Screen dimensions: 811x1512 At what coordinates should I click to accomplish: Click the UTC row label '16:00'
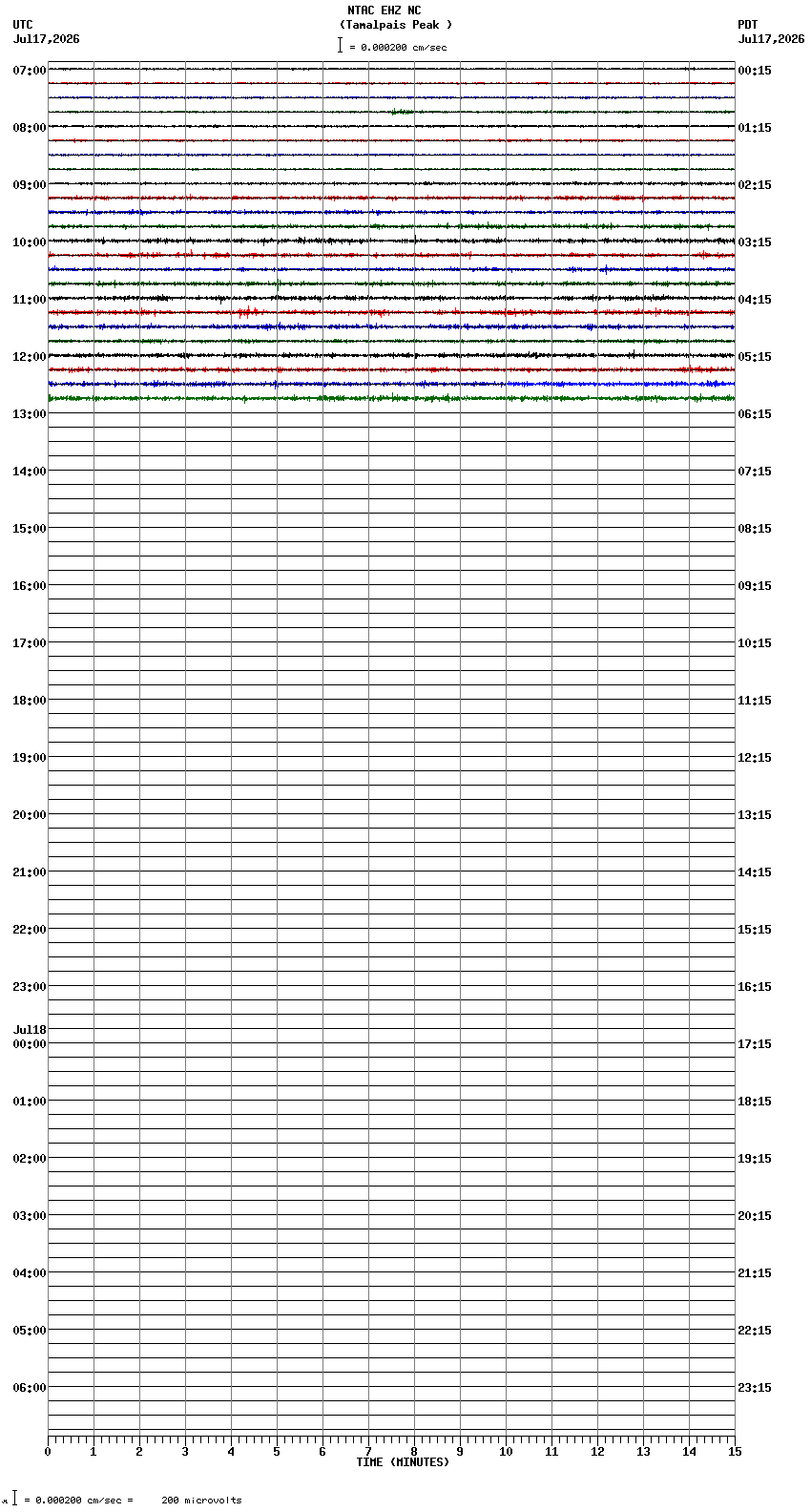point(30,586)
